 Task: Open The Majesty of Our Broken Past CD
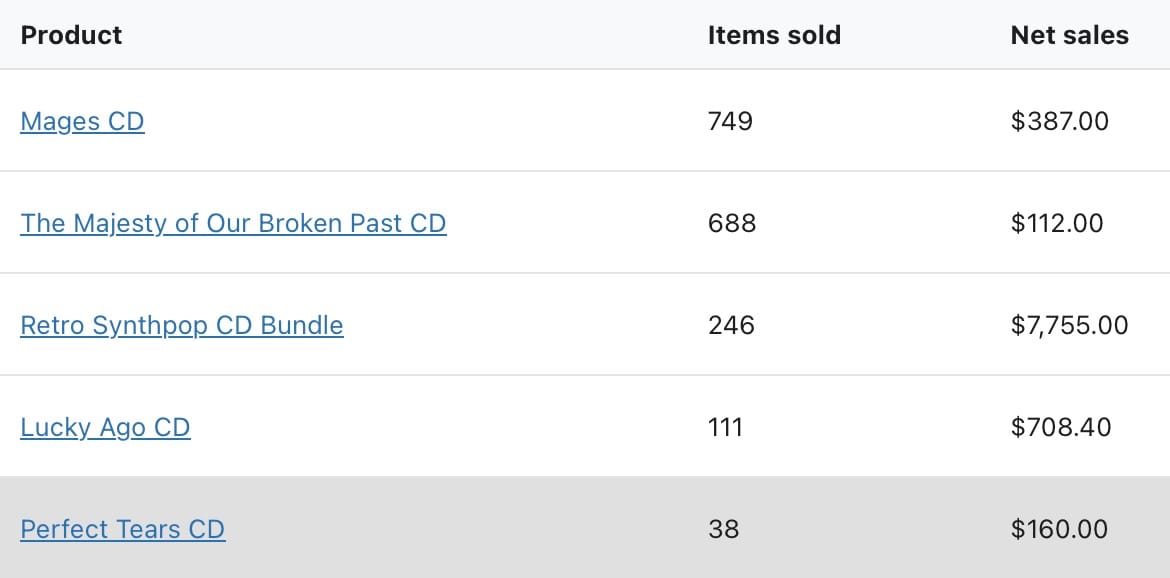coord(233,223)
